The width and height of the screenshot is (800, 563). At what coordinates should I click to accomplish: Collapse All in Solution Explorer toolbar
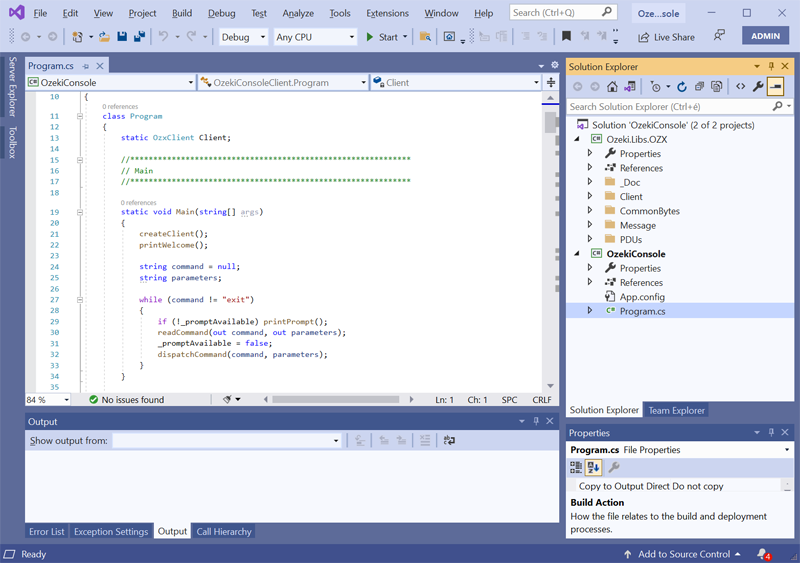[699, 87]
